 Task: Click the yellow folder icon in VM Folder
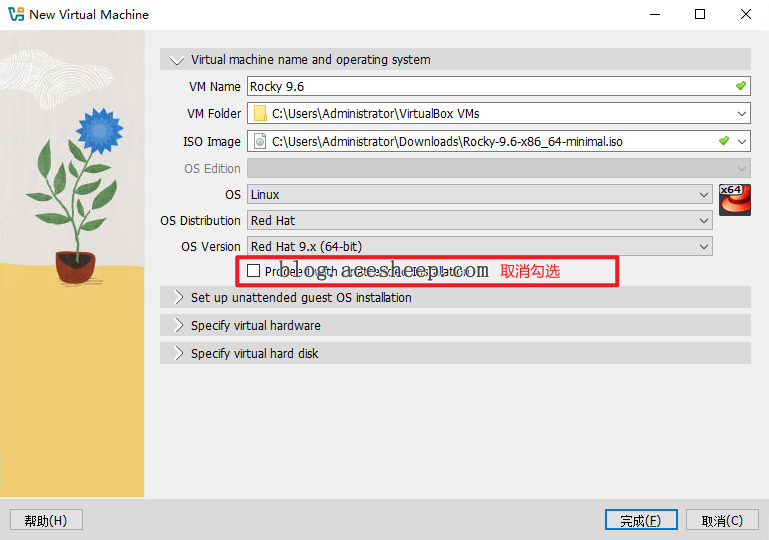coord(260,113)
